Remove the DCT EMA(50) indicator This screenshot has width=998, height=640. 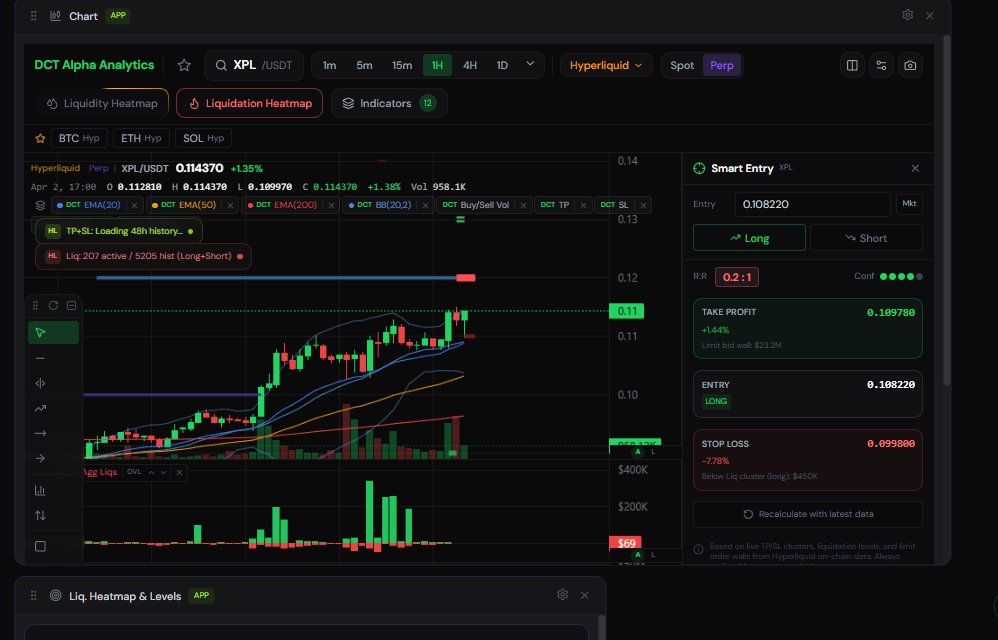tap(230, 205)
